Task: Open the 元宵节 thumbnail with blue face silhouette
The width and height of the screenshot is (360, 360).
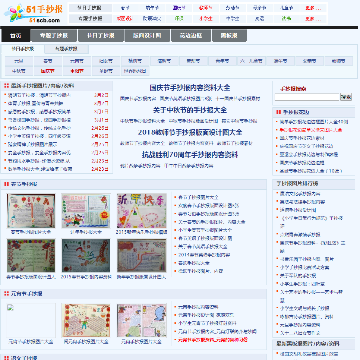Action: click(142, 321)
